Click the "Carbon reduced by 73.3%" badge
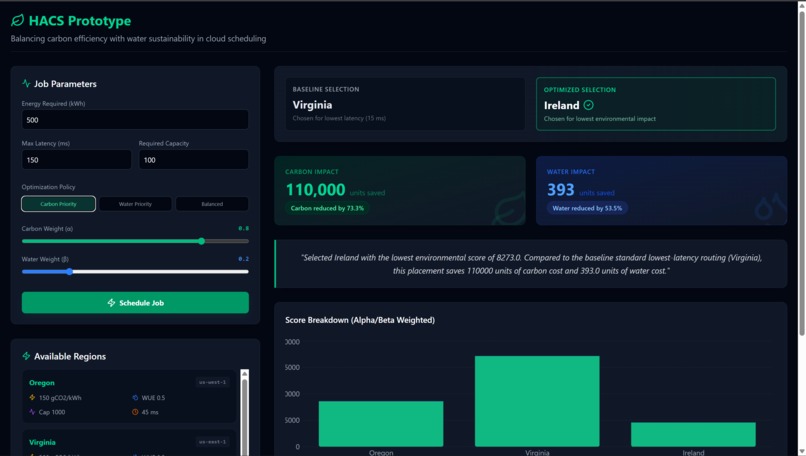The image size is (806, 456). click(x=327, y=208)
